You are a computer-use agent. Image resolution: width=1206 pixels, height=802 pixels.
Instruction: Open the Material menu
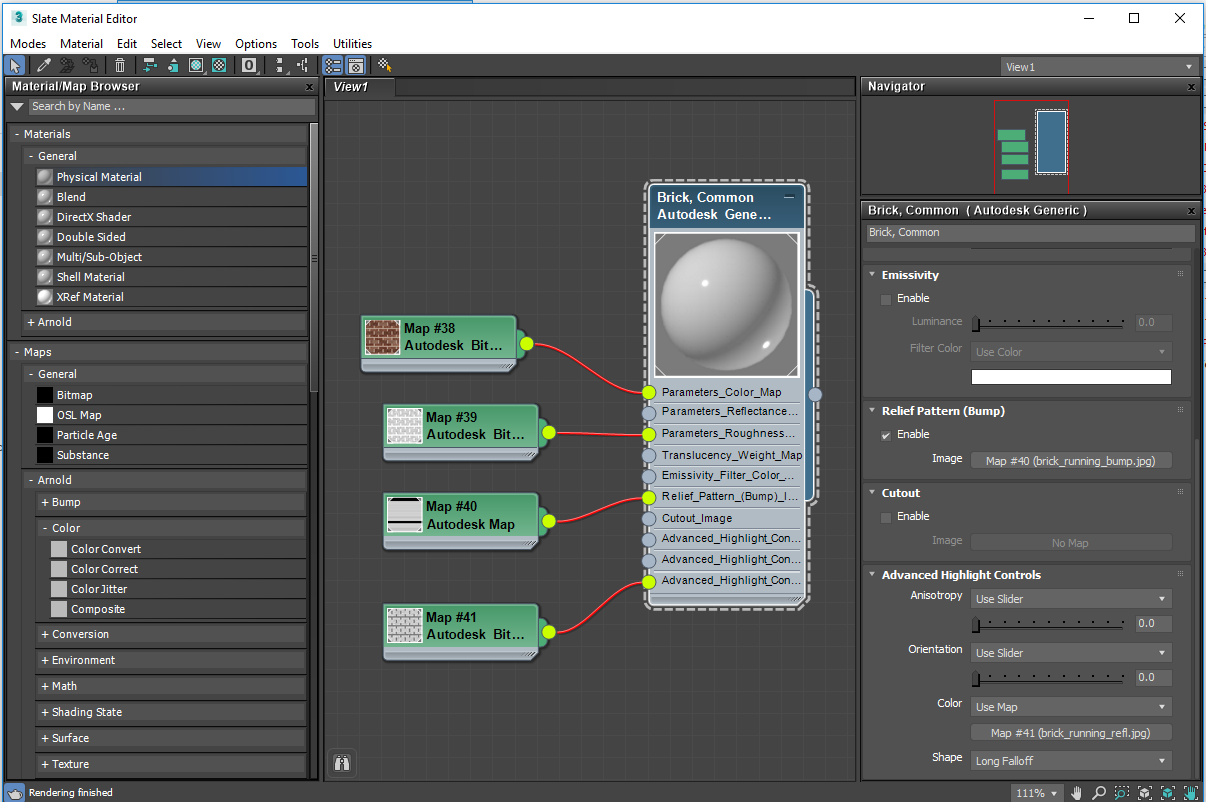[x=81, y=44]
